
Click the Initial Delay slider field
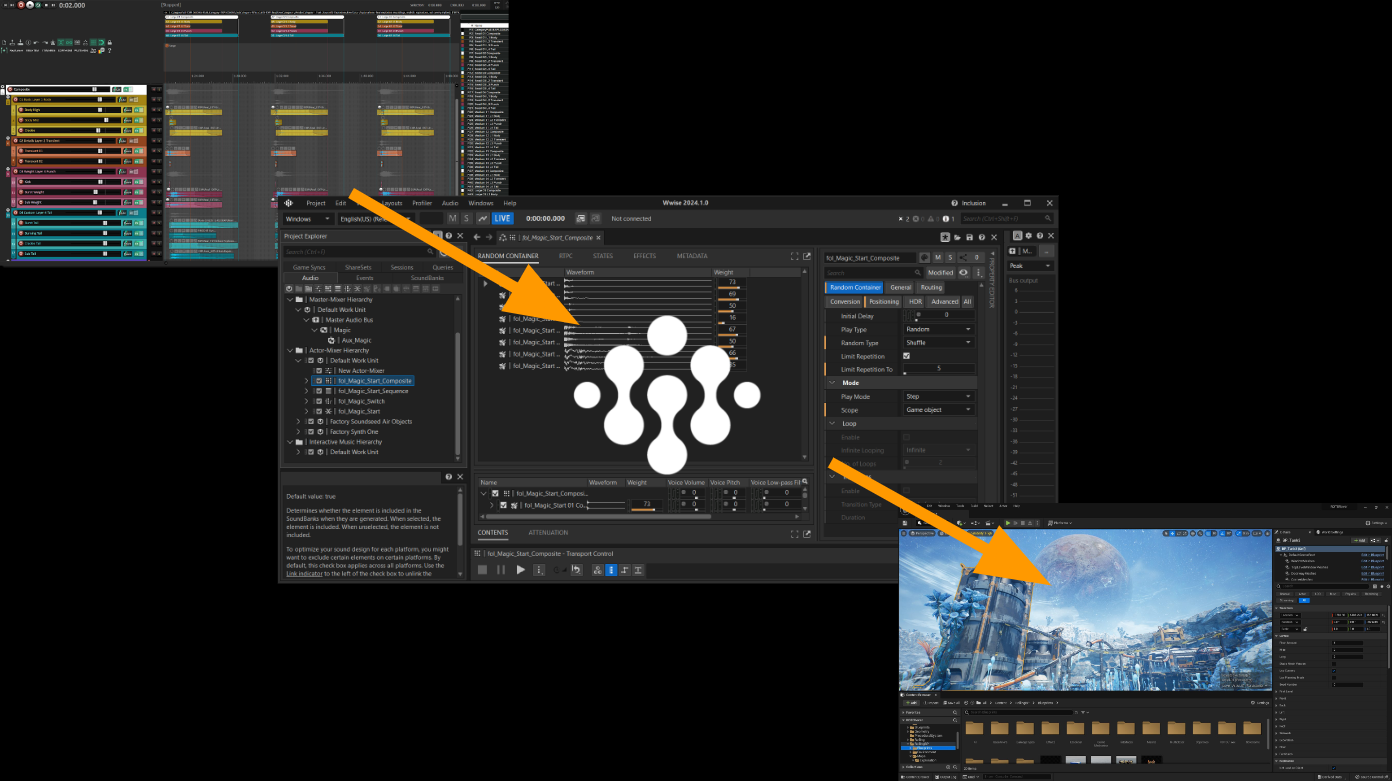939,316
